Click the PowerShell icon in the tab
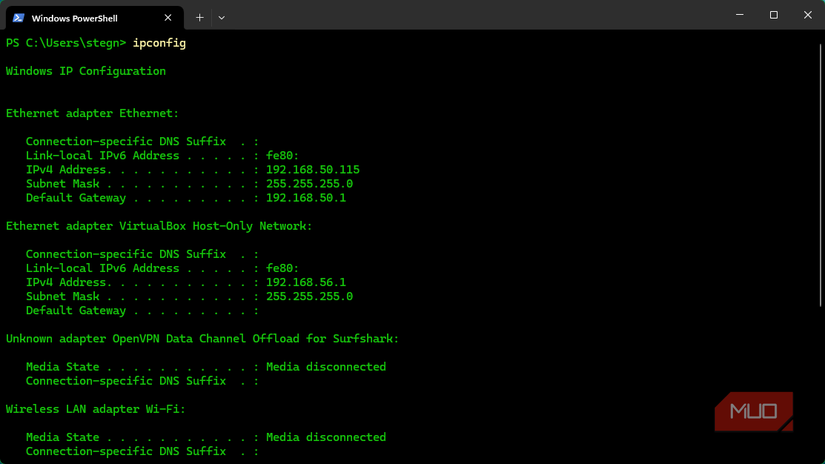 click(18, 18)
